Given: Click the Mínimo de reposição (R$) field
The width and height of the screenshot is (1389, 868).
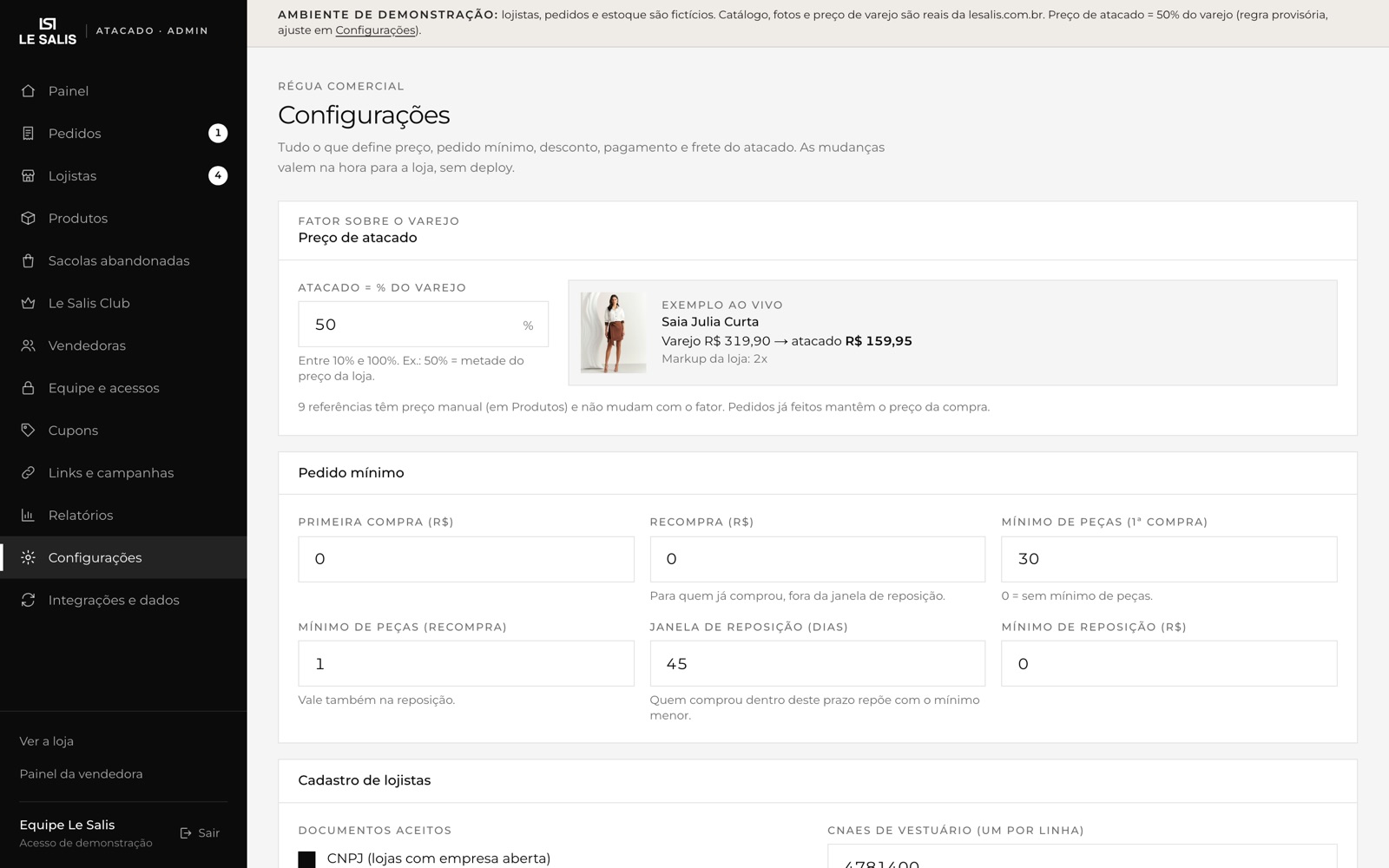Looking at the screenshot, I should 1169,664.
